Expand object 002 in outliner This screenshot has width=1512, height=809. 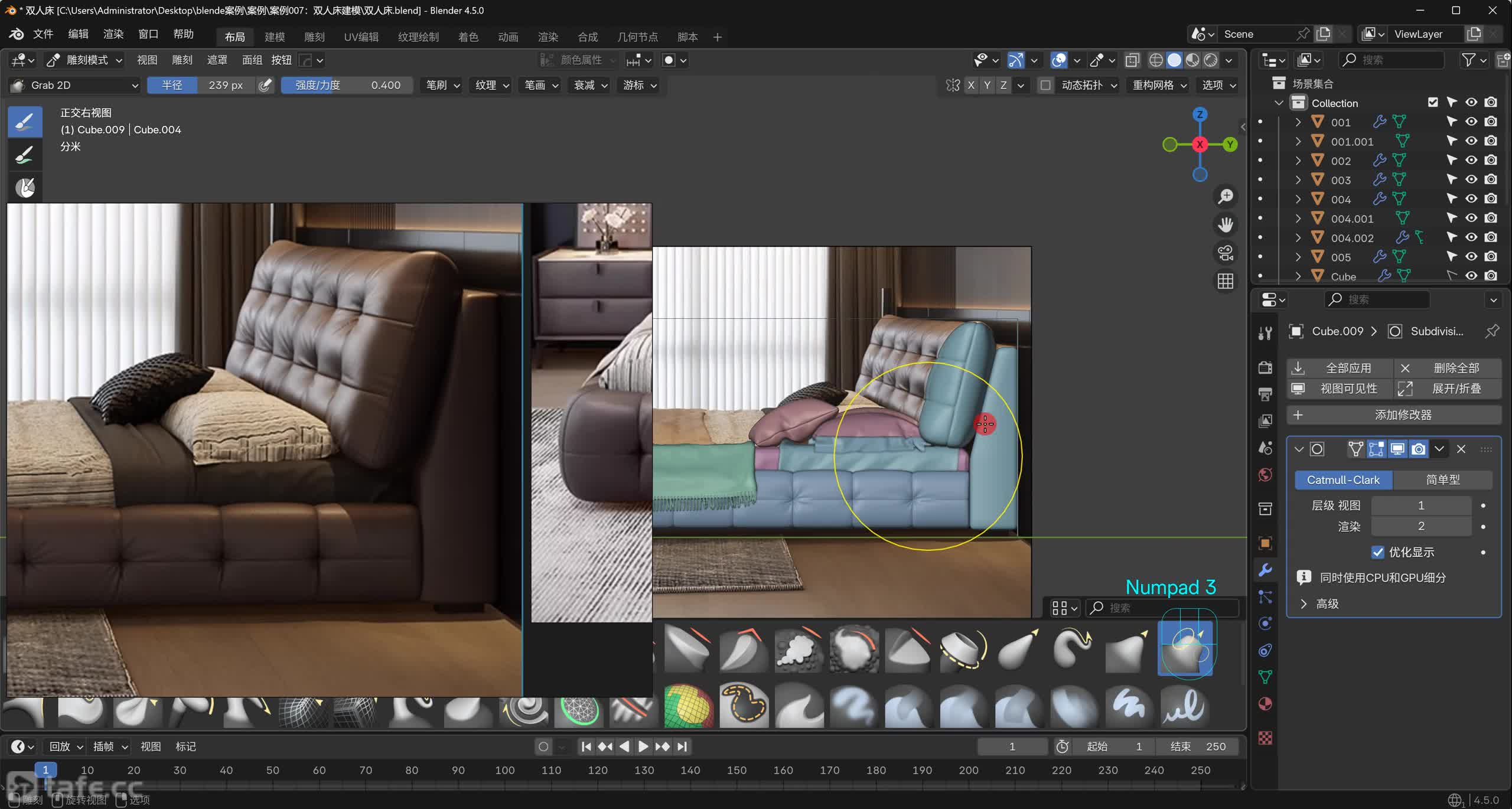[x=1298, y=161]
